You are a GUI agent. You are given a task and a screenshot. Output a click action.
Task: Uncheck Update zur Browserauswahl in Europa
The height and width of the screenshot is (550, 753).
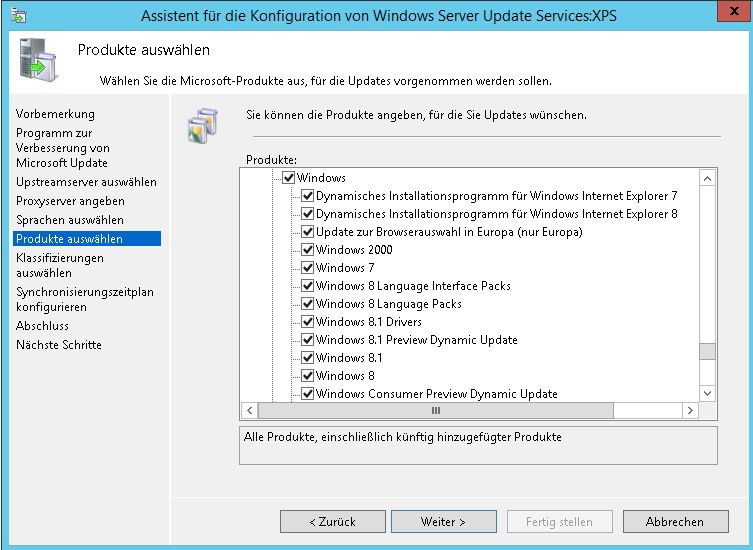click(307, 232)
